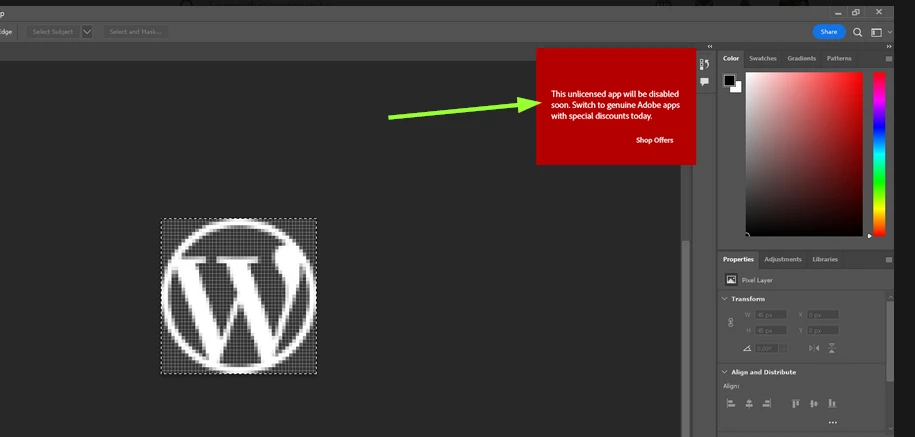
Task: Click the Pixel Layer label
Action: pos(757,280)
